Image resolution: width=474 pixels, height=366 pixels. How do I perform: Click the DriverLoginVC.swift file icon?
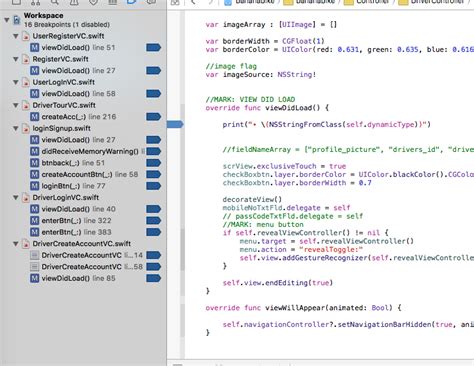click(26, 198)
